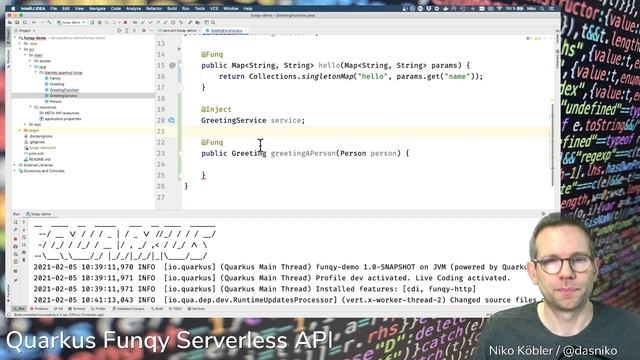
Task: Select pom.xml in project tree
Action: 36,153
